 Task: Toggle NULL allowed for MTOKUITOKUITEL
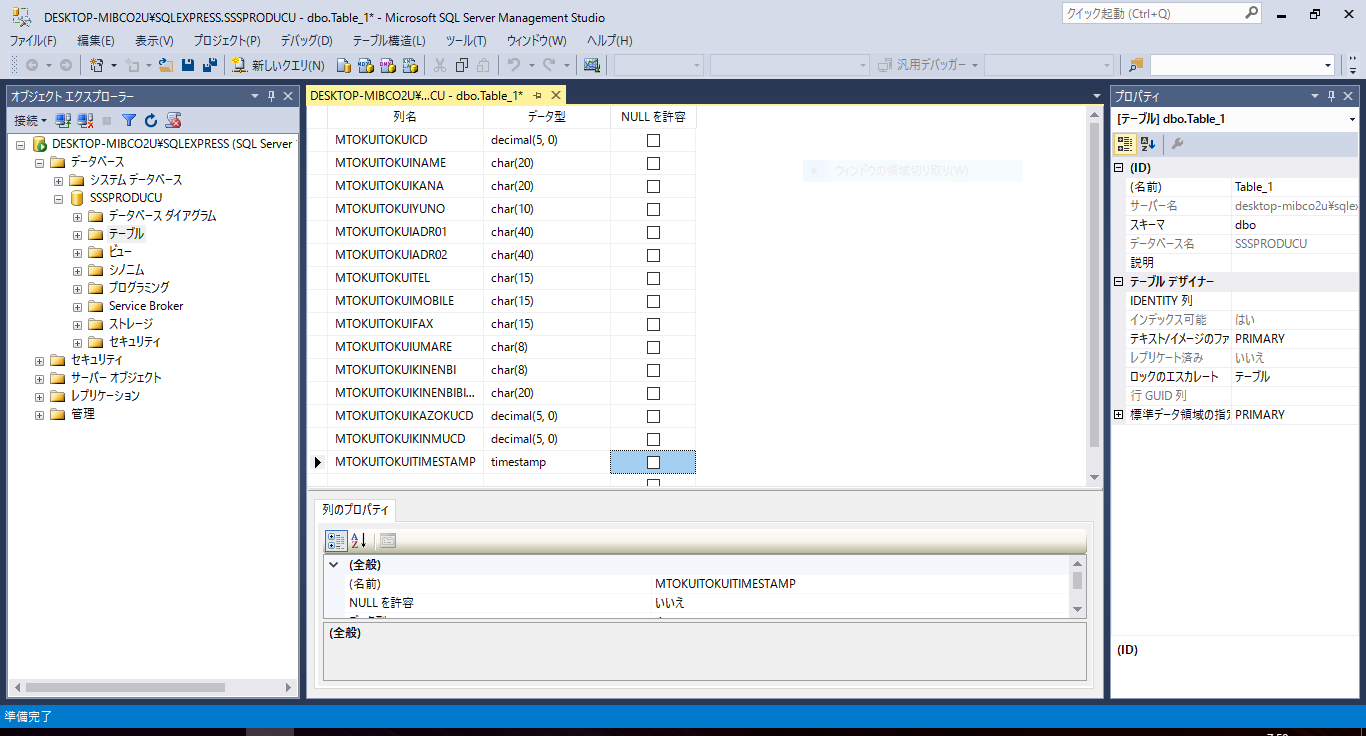pos(653,278)
